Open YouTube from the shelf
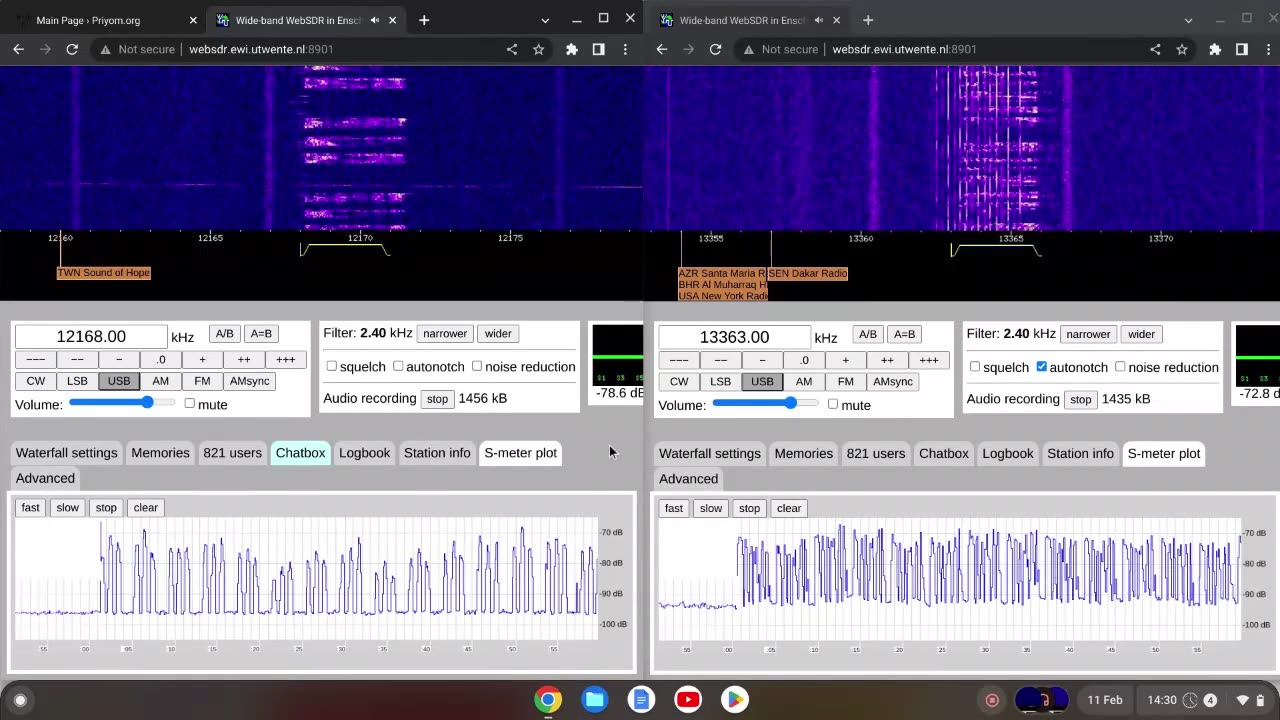Image resolution: width=1280 pixels, height=720 pixels. click(688, 699)
